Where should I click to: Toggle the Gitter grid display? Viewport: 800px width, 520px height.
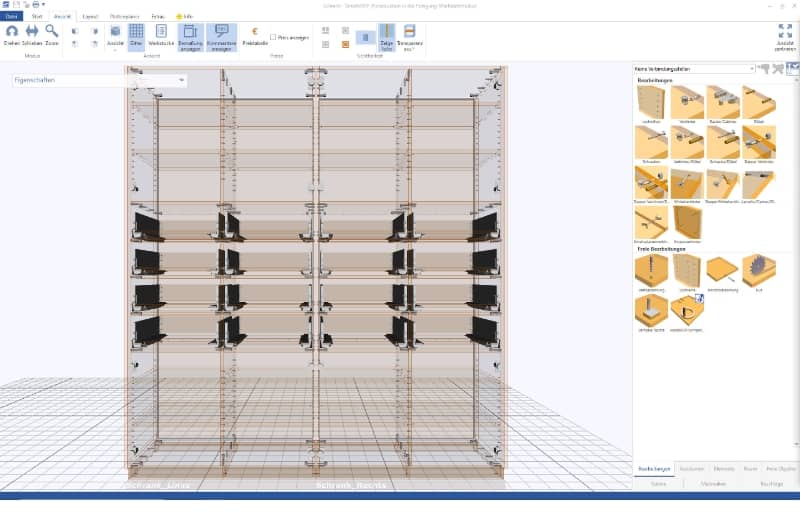coord(136,36)
